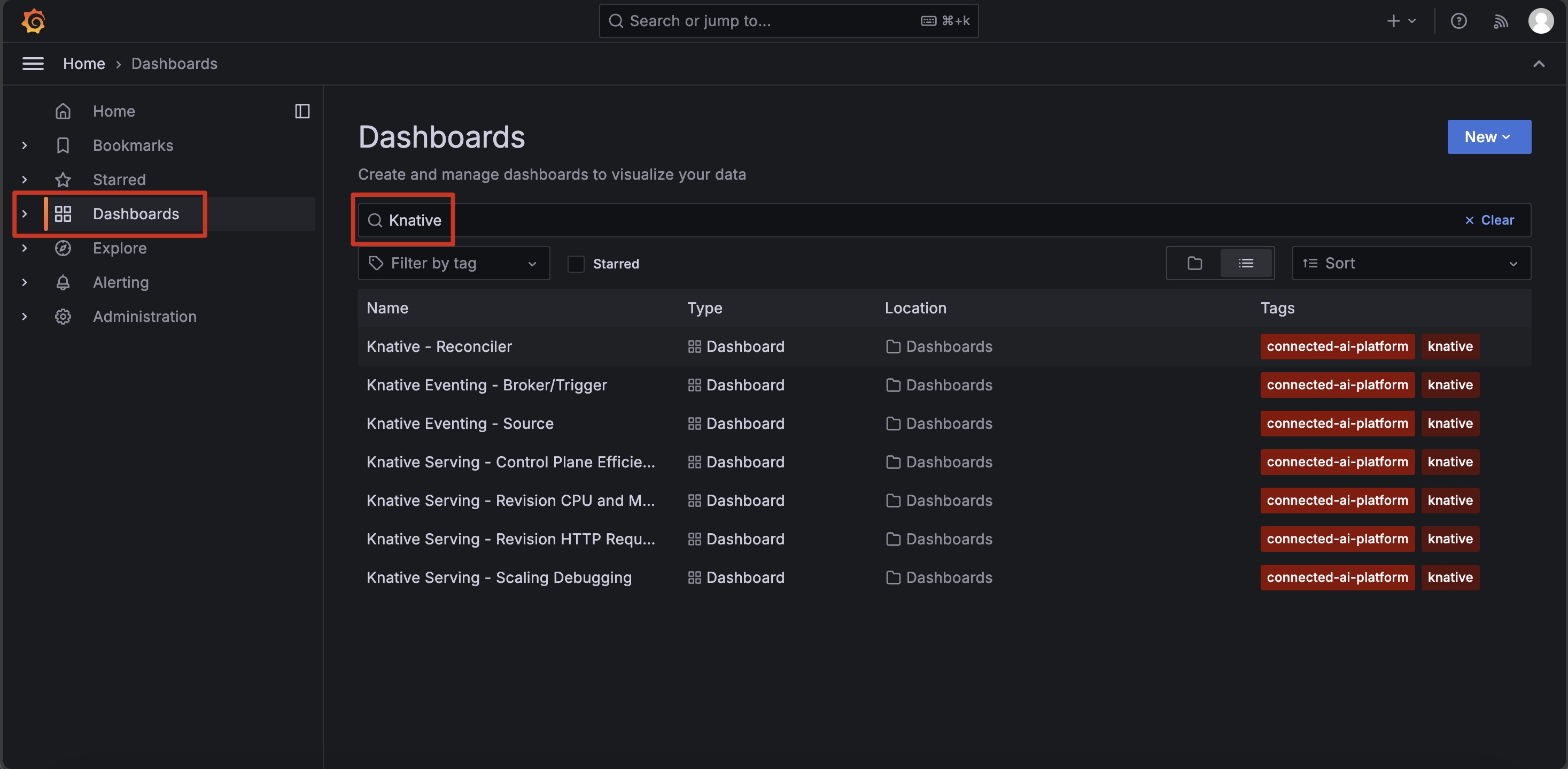Click the Alerting bell icon

[63, 282]
